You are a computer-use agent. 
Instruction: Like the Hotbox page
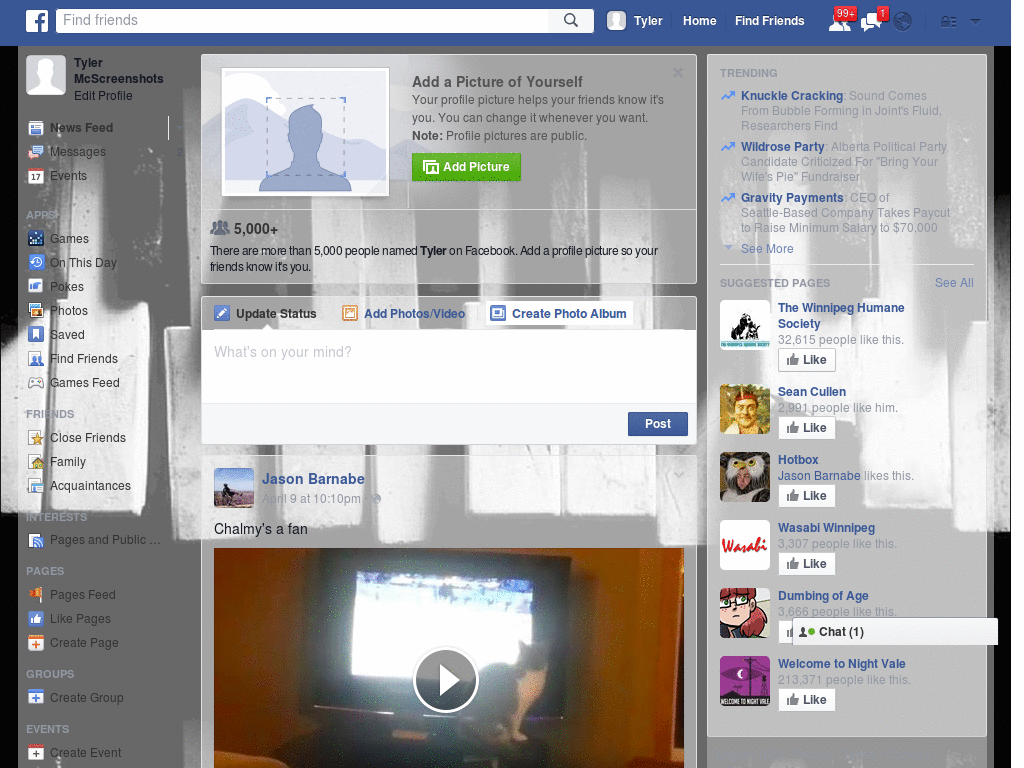point(807,496)
